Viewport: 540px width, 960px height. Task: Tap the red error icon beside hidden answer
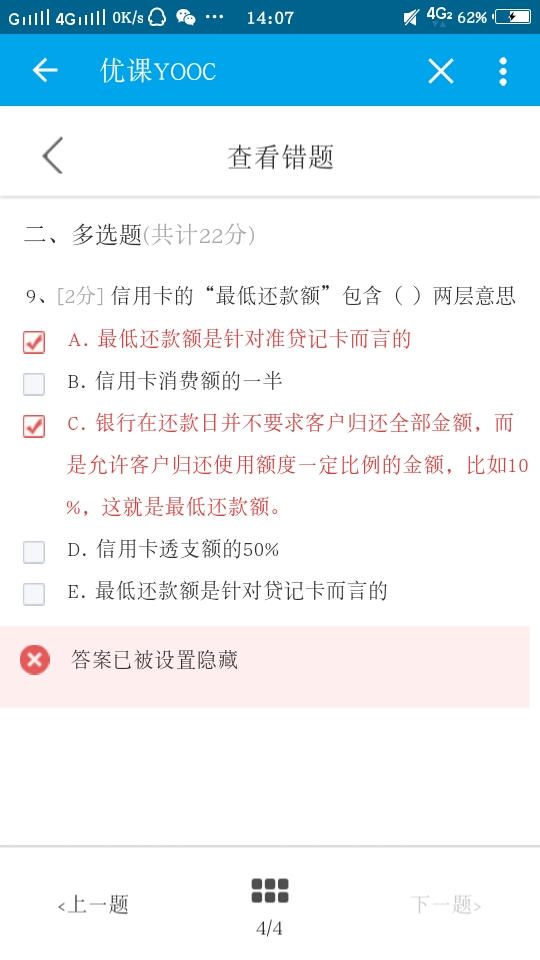coord(35,660)
